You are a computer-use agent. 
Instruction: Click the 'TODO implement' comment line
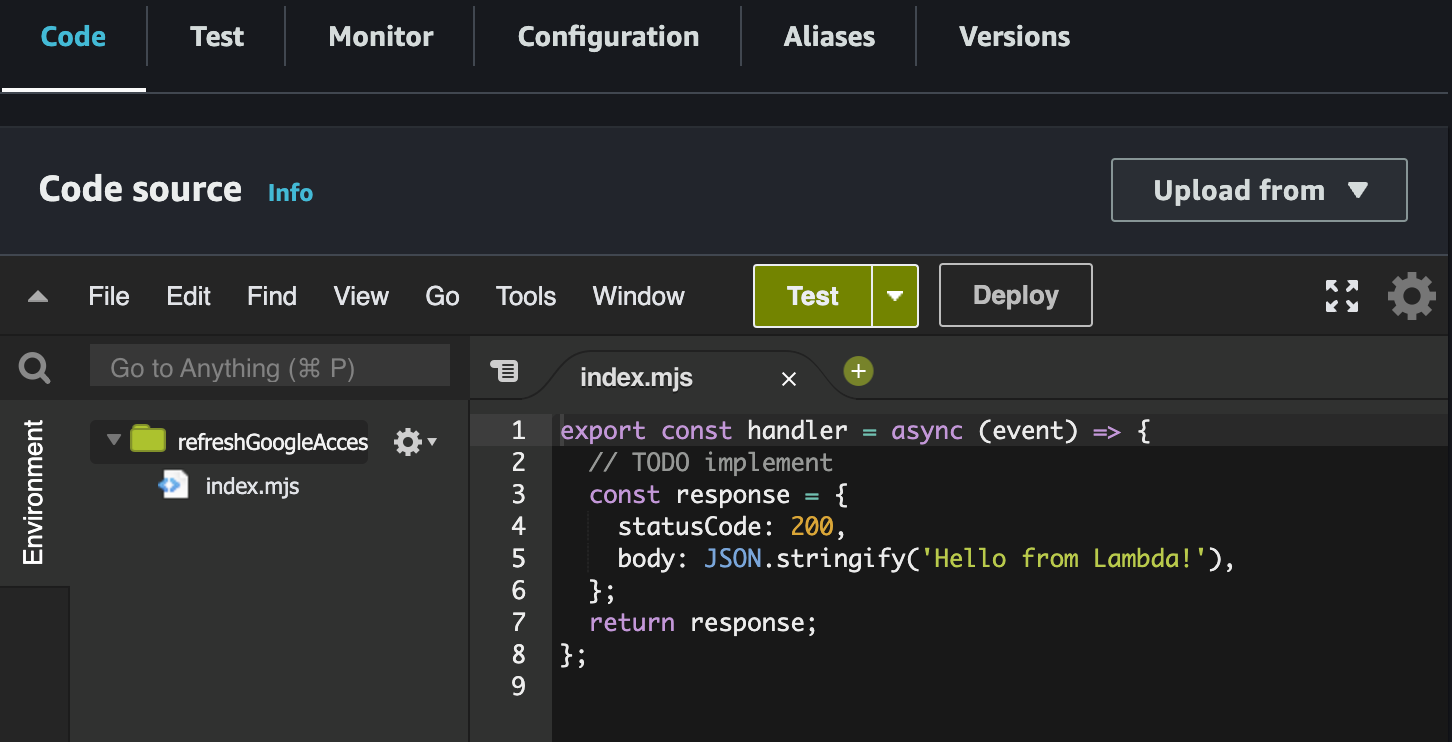pyautogui.click(x=711, y=463)
